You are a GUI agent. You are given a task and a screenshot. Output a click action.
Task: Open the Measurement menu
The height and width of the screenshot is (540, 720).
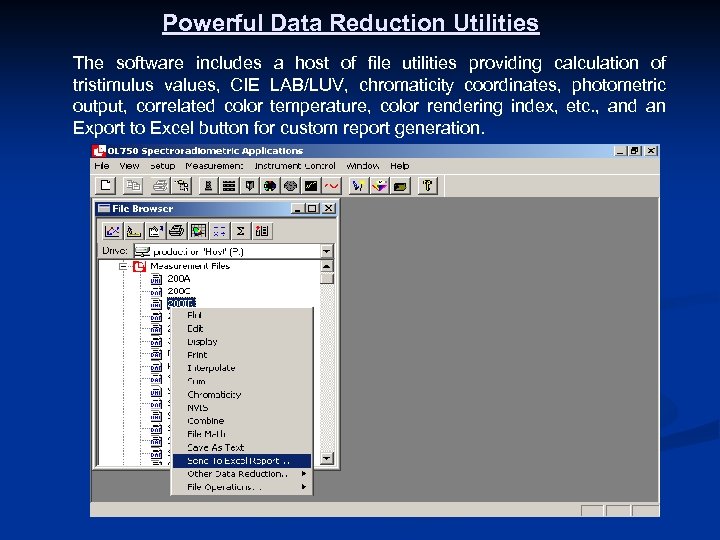[214, 166]
